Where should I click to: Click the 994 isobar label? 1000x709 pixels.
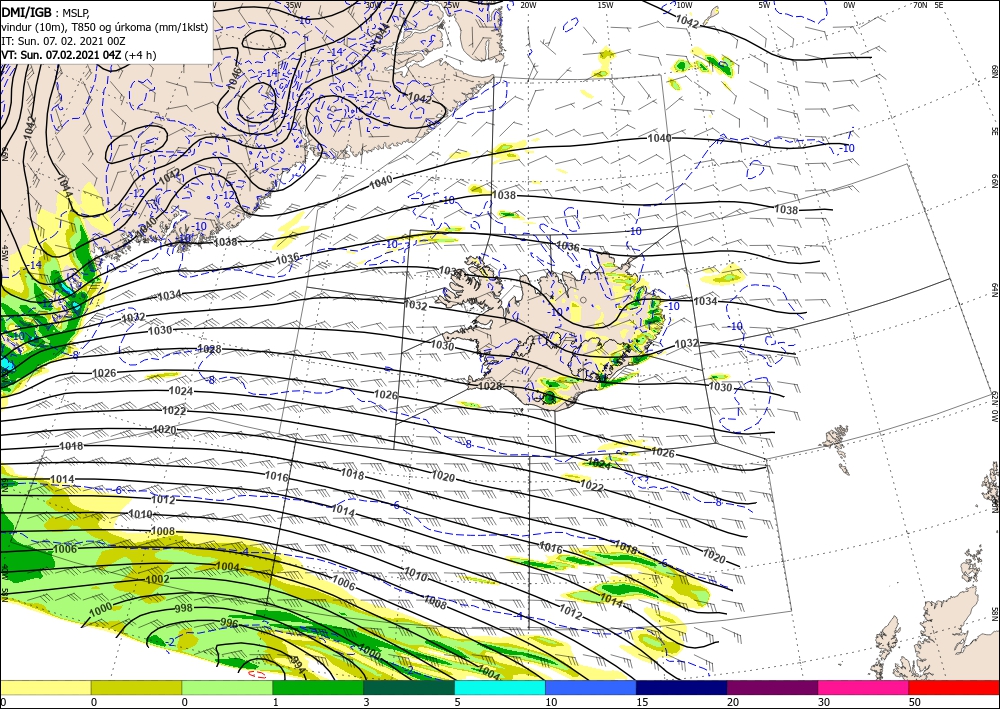298,664
